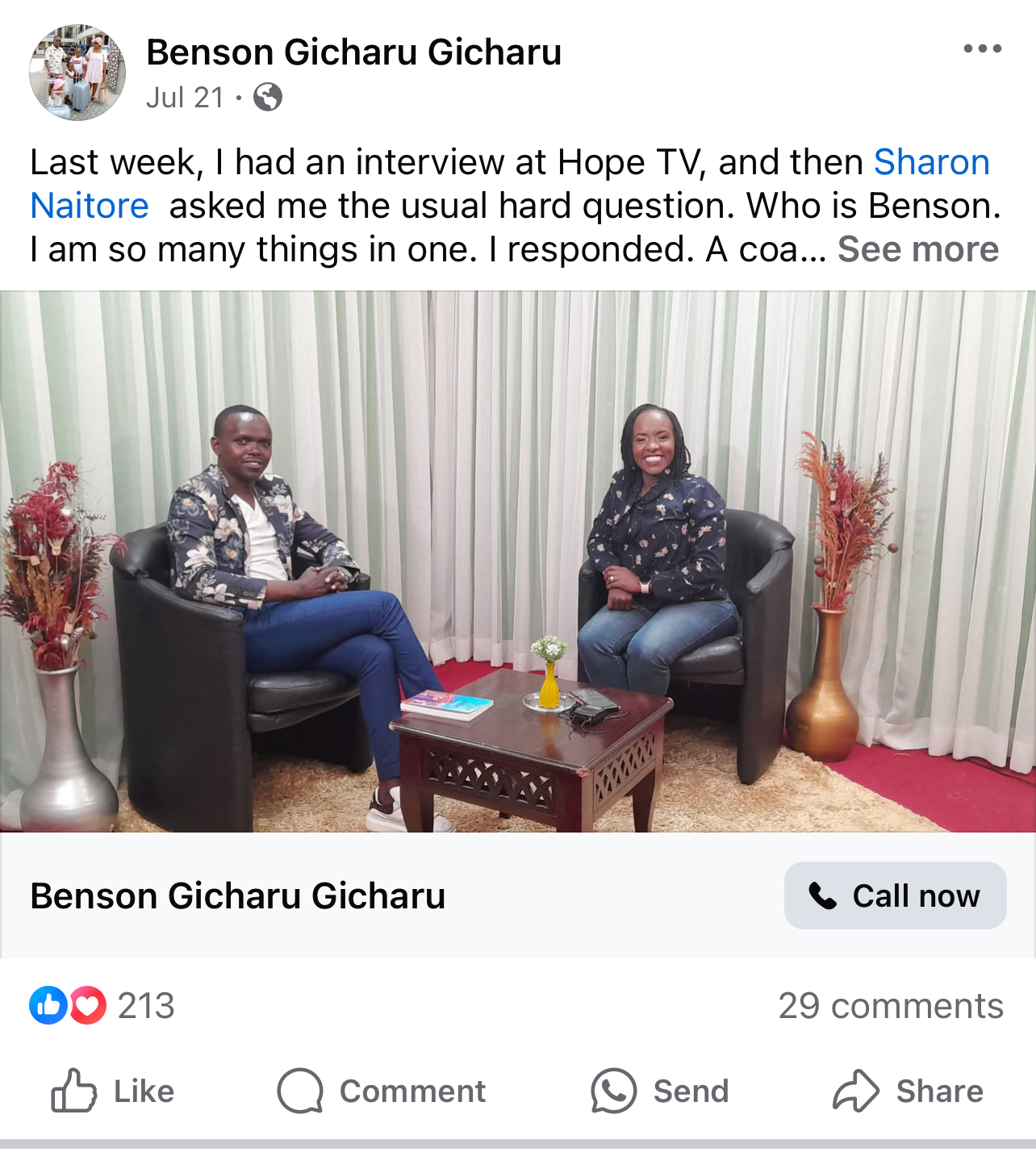The image size is (1036, 1152).
Task: Click the globe public-audience icon
Action: click(268, 98)
